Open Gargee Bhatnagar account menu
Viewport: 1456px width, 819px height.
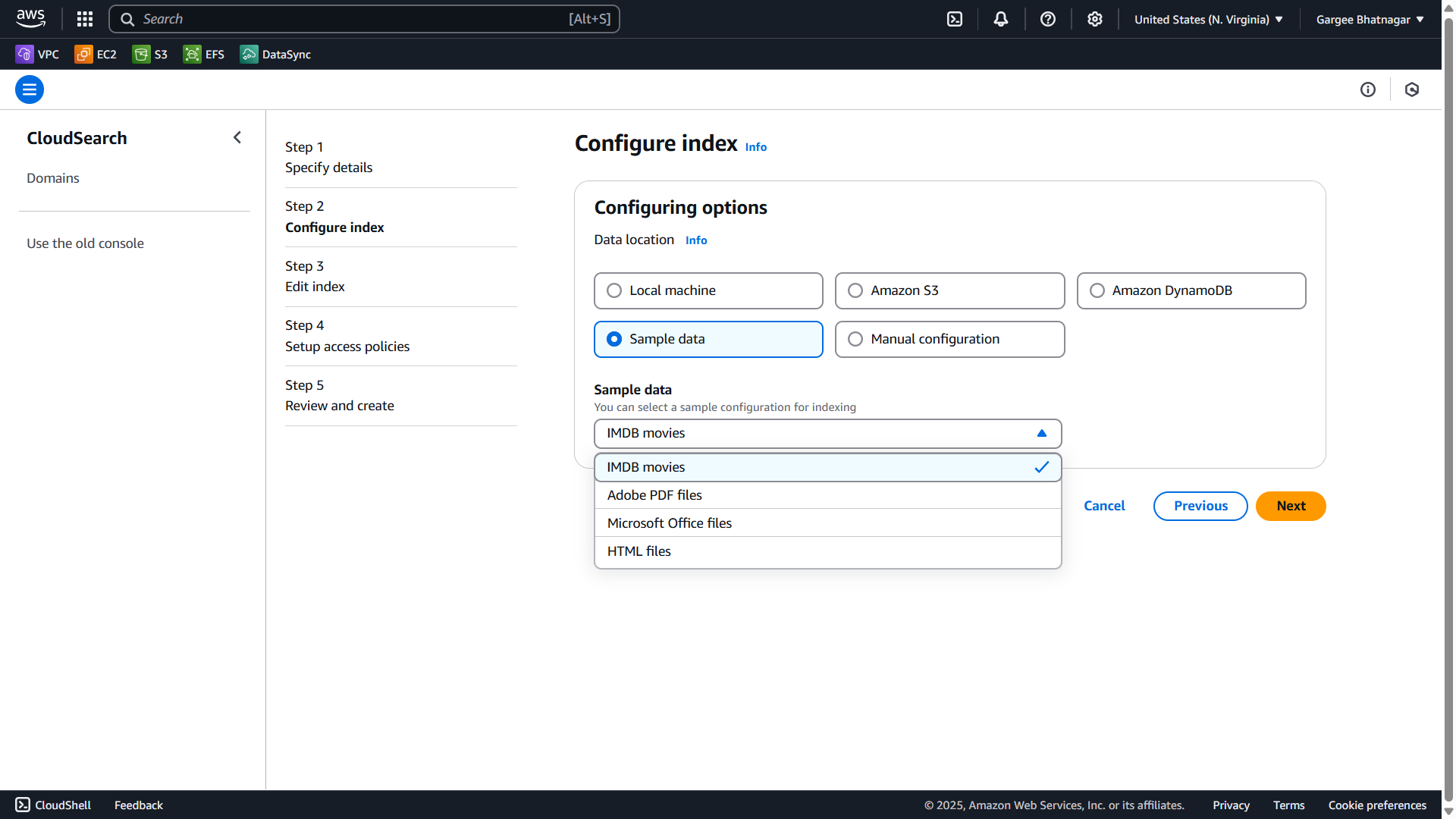[x=1370, y=19]
